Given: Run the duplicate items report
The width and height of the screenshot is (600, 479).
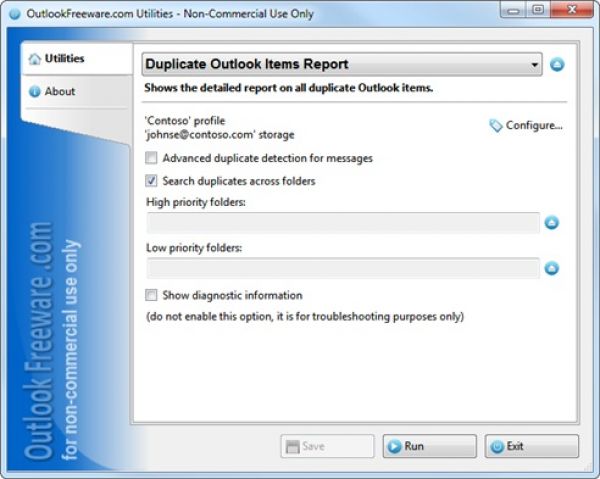Looking at the screenshot, I should point(430,446).
